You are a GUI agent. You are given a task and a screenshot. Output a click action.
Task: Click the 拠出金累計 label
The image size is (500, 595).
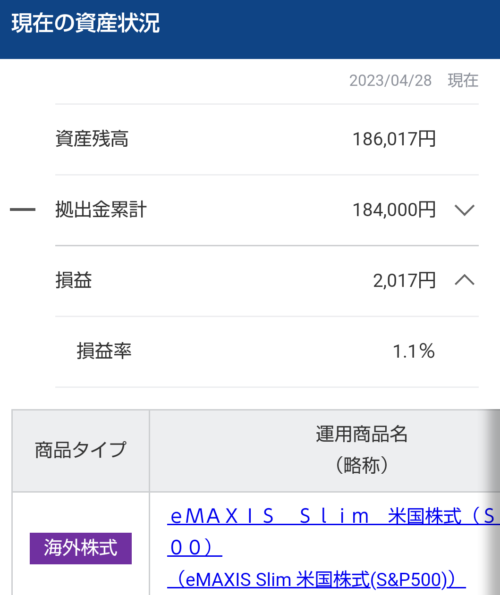click(101, 209)
